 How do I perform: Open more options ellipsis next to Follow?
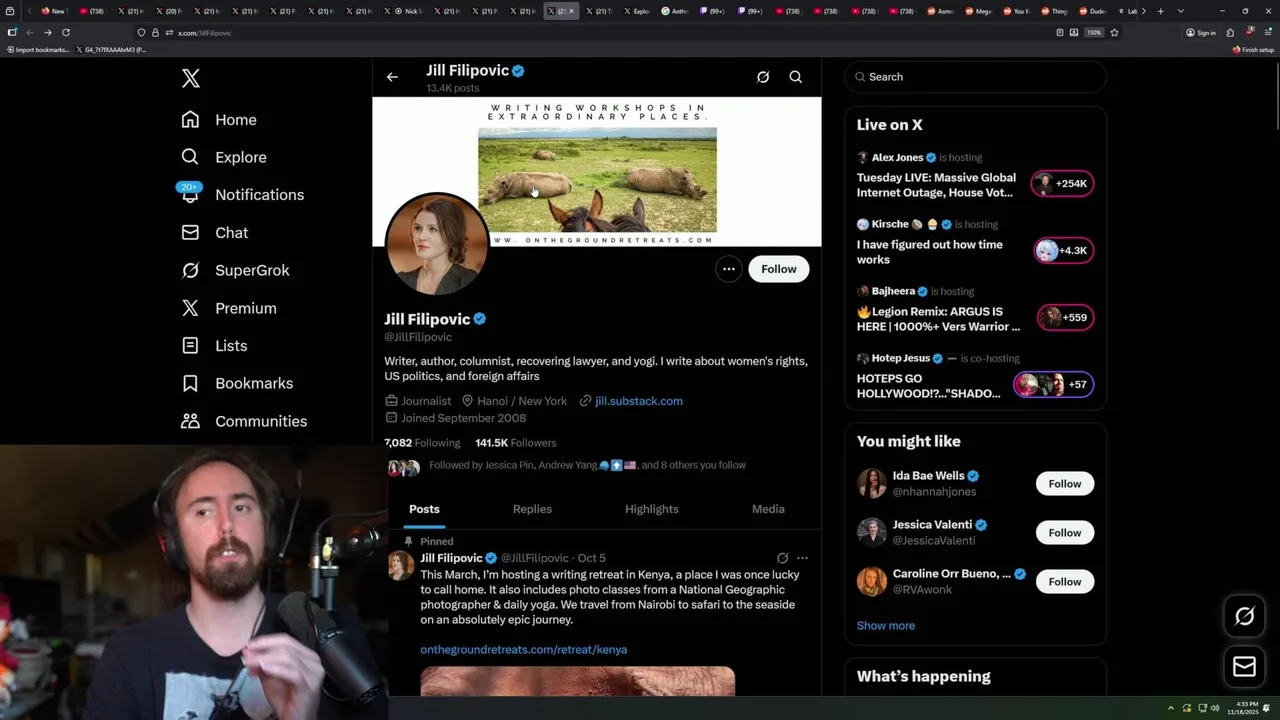click(729, 269)
